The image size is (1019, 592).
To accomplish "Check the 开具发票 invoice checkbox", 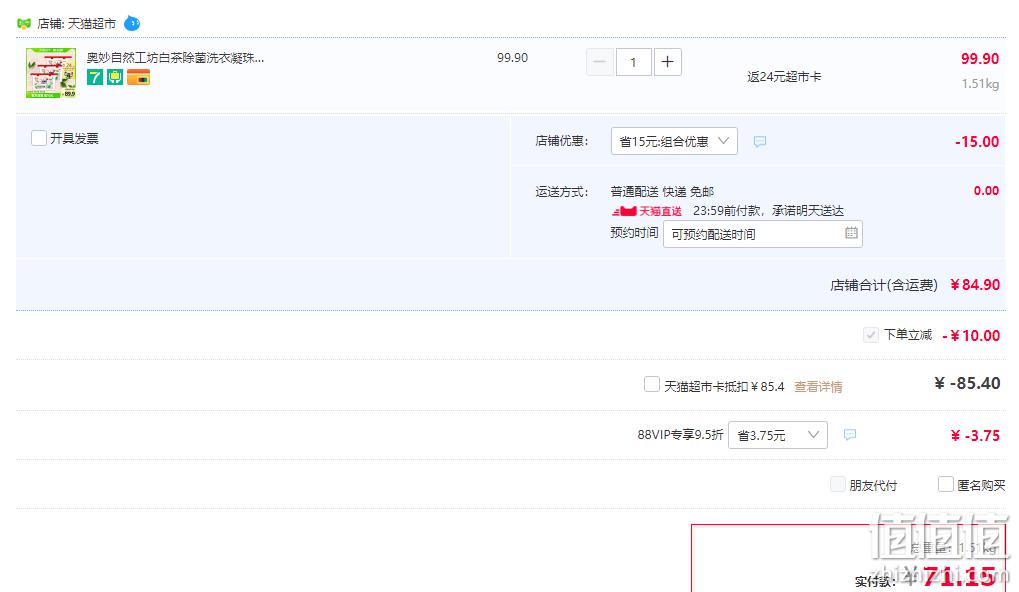I will [39, 138].
